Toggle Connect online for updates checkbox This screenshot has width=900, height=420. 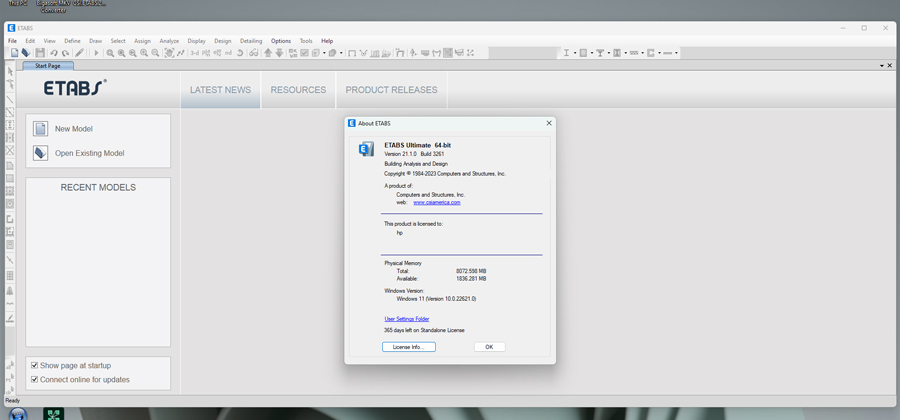point(34,379)
